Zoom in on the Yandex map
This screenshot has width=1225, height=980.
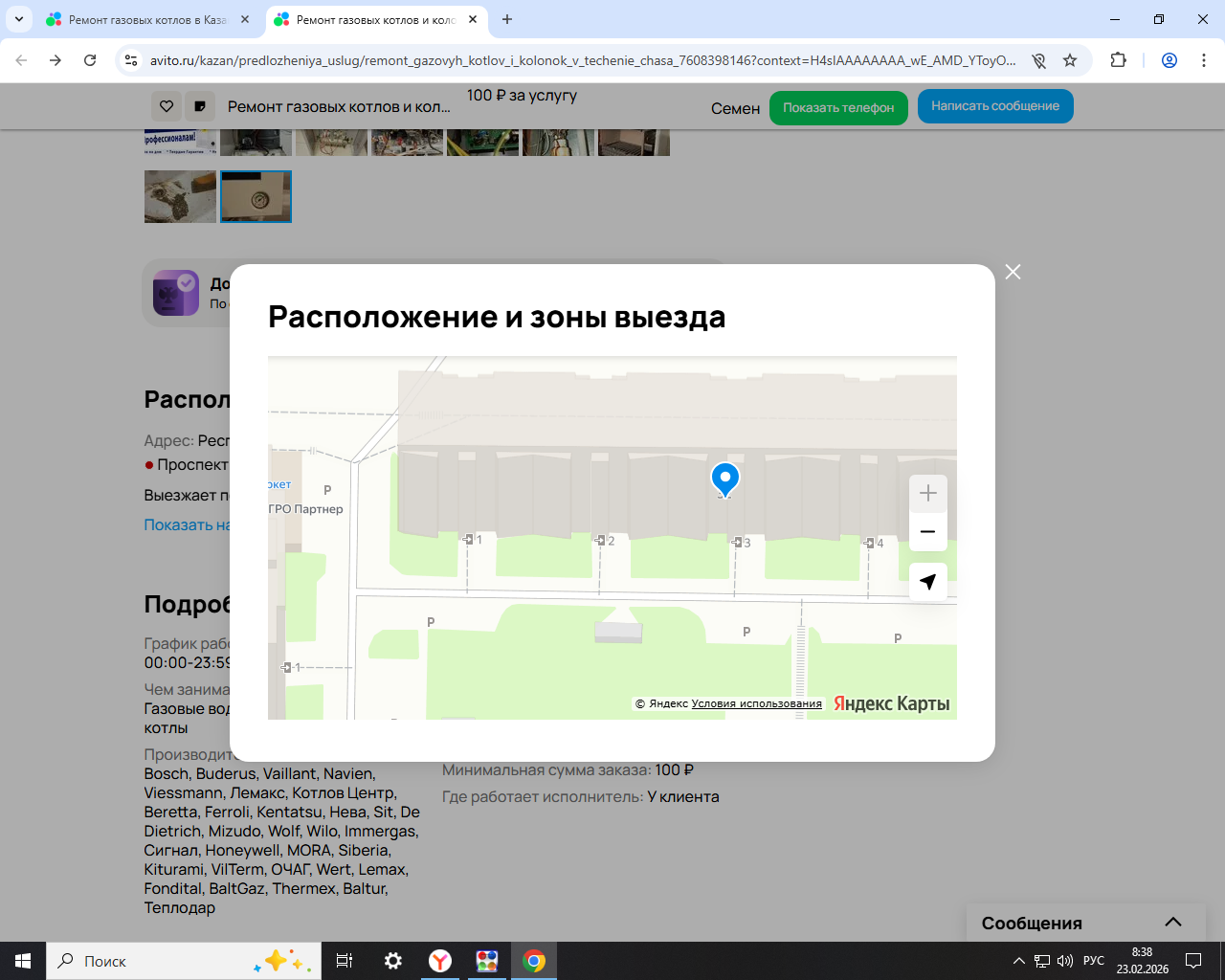point(927,494)
